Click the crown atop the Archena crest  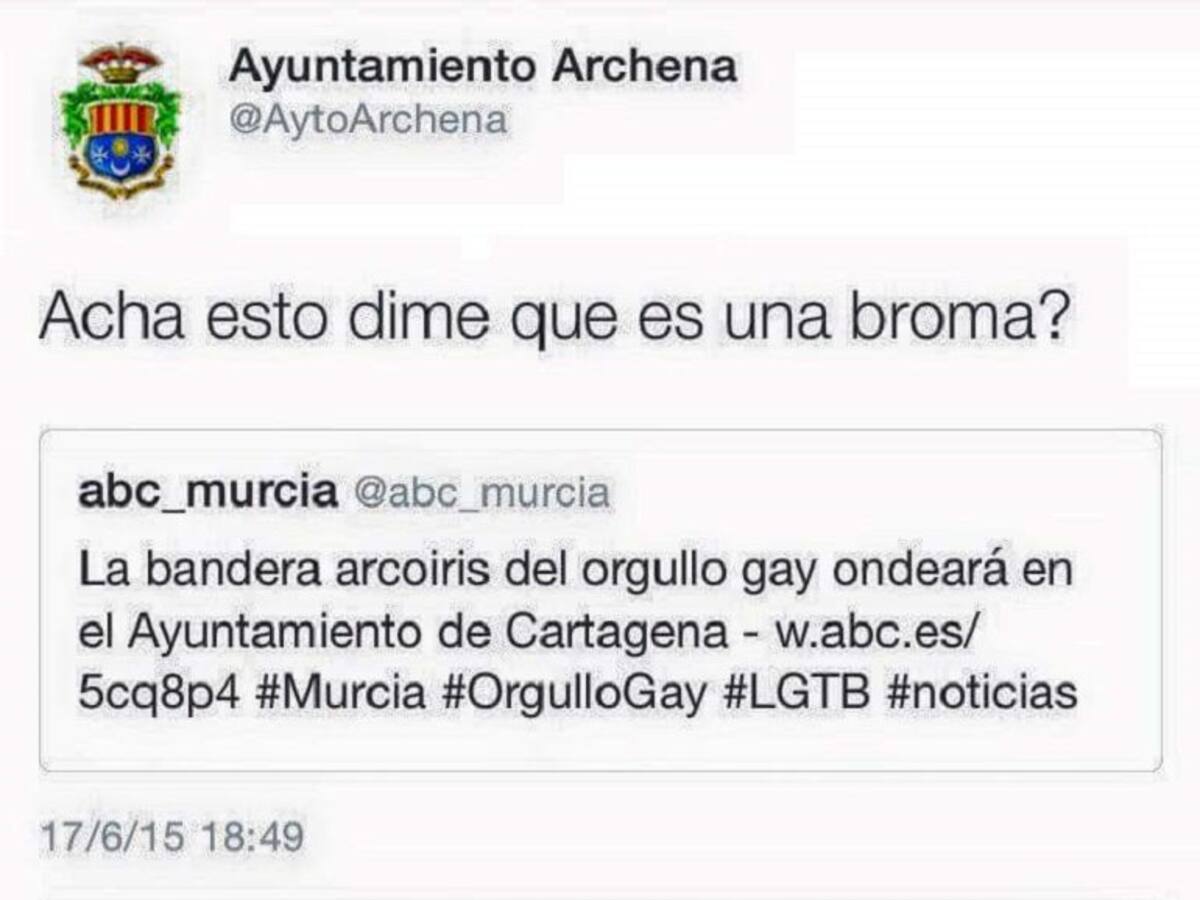coord(121,62)
